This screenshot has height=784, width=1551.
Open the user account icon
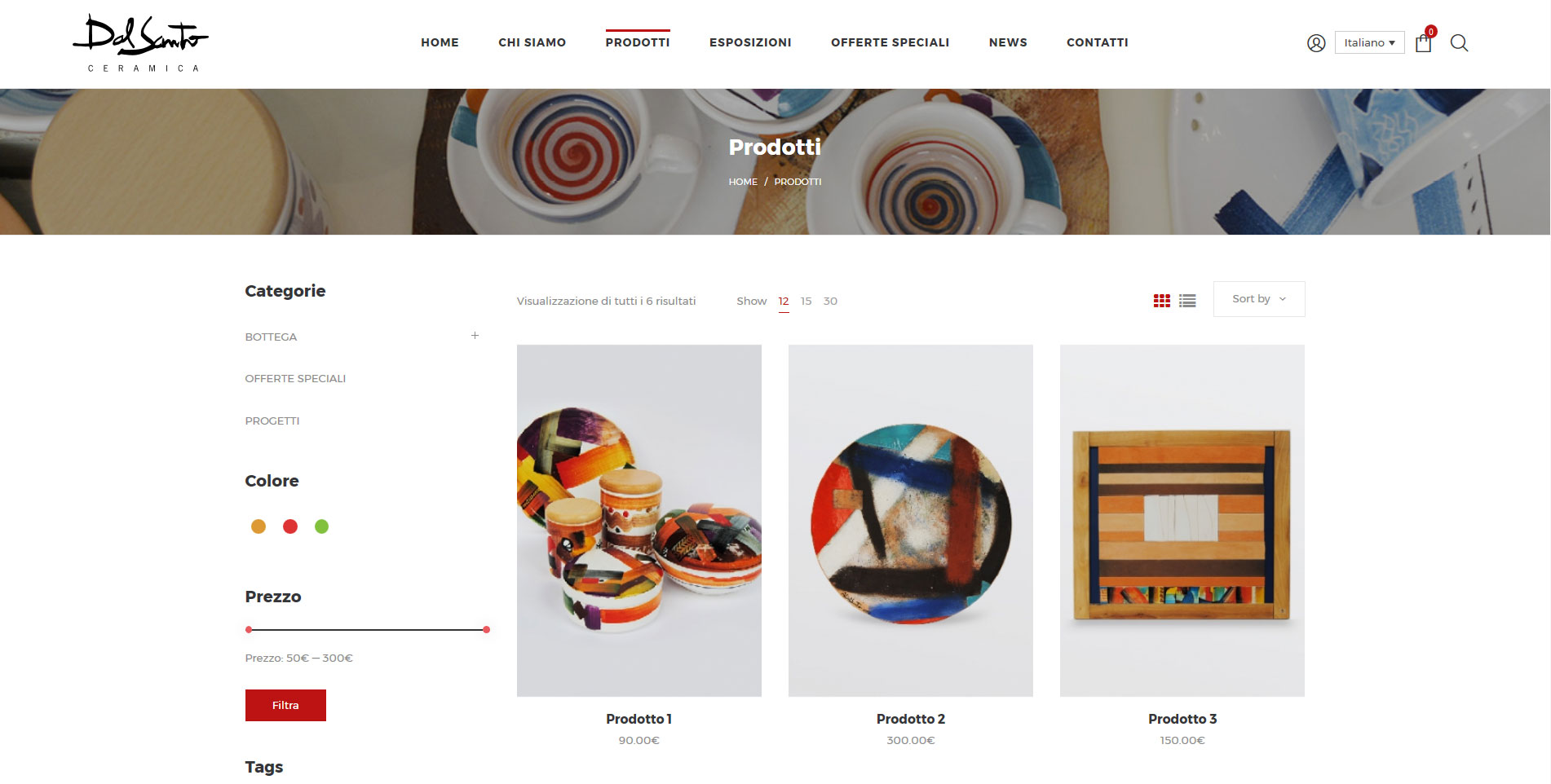click(1315, 43)
